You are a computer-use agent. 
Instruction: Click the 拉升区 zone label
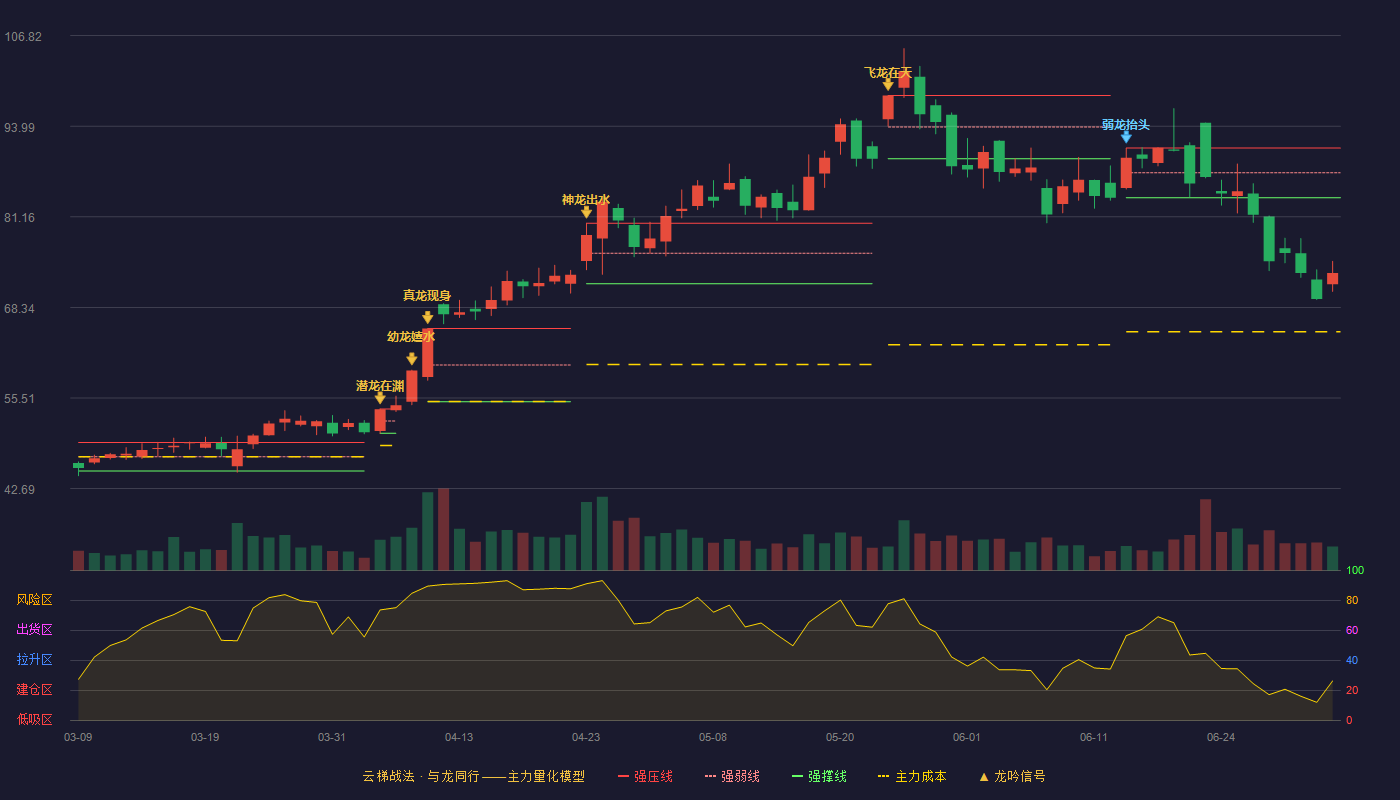[34, 660]
